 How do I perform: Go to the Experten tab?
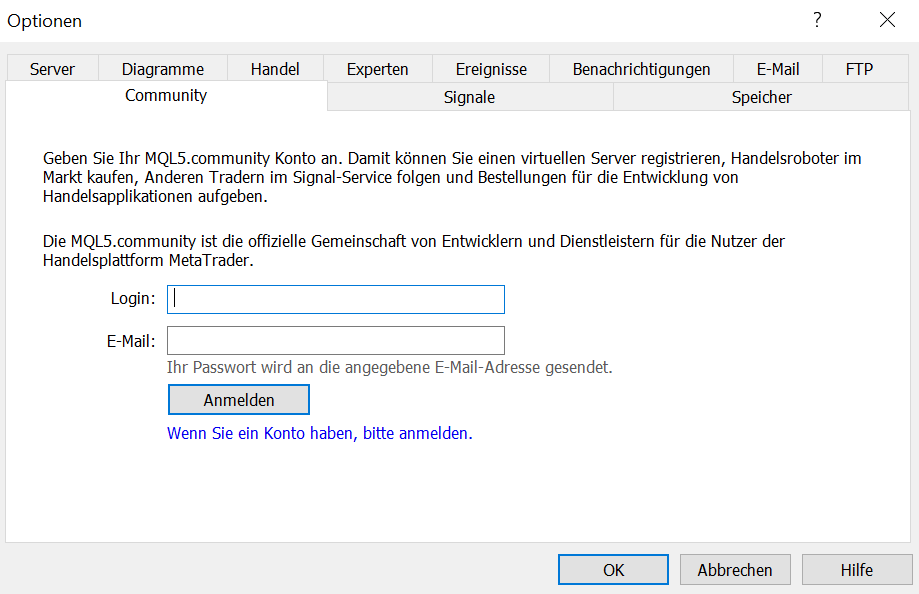tap(377, 69)
